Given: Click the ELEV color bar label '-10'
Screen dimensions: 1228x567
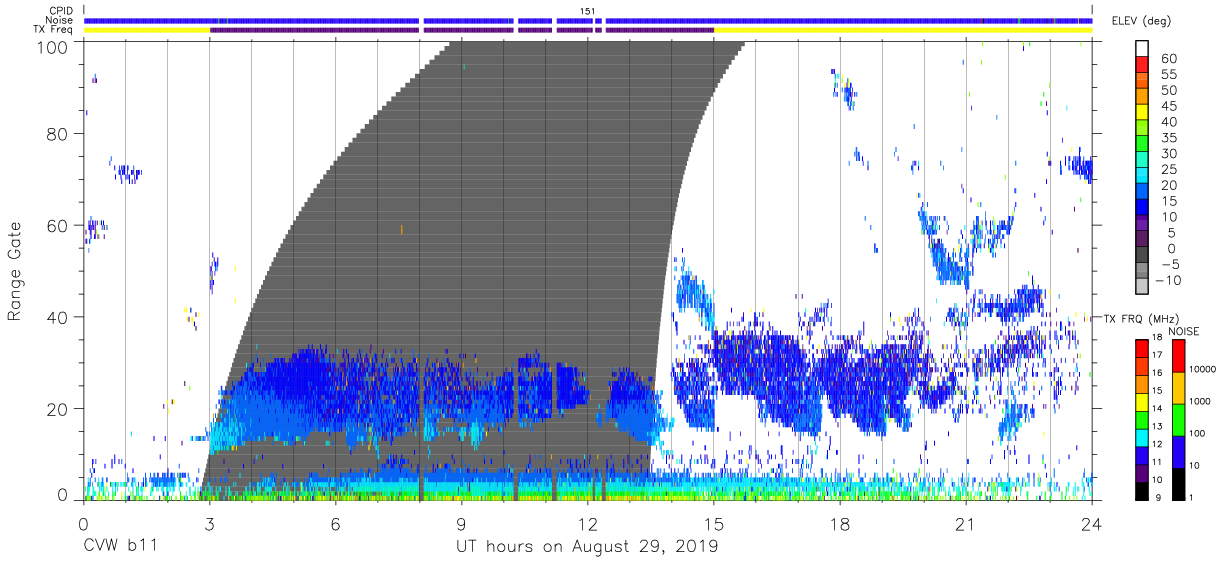Looking at the screenshot, I should [1169, 280].
